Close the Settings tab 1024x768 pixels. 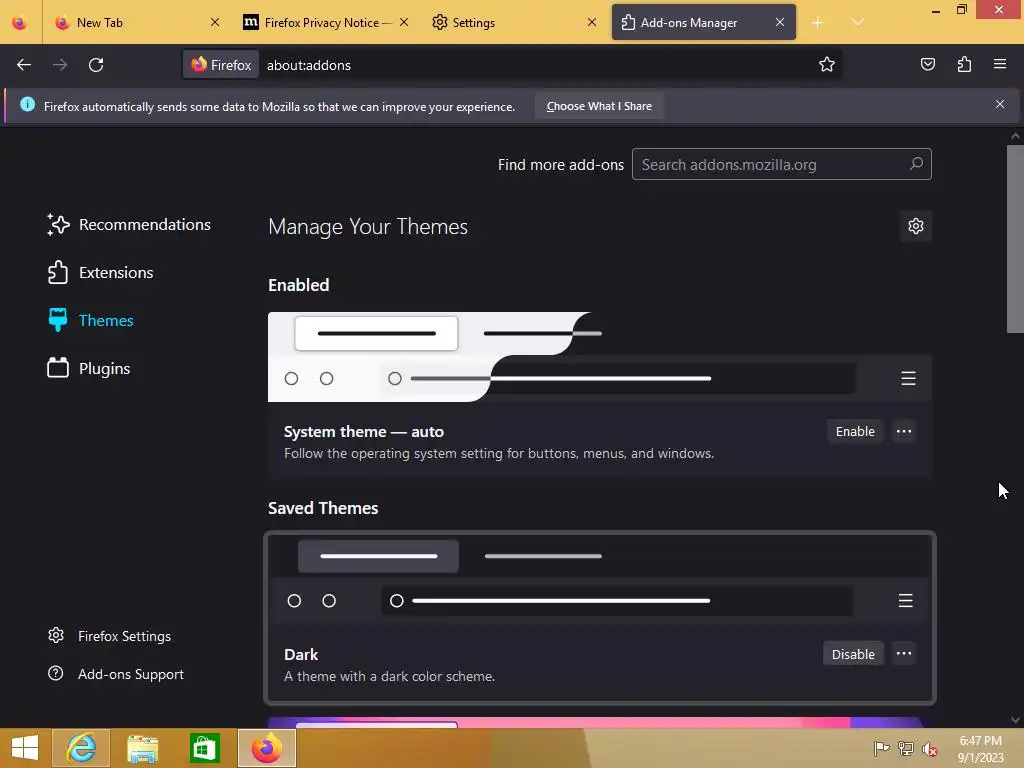[592, 22]
